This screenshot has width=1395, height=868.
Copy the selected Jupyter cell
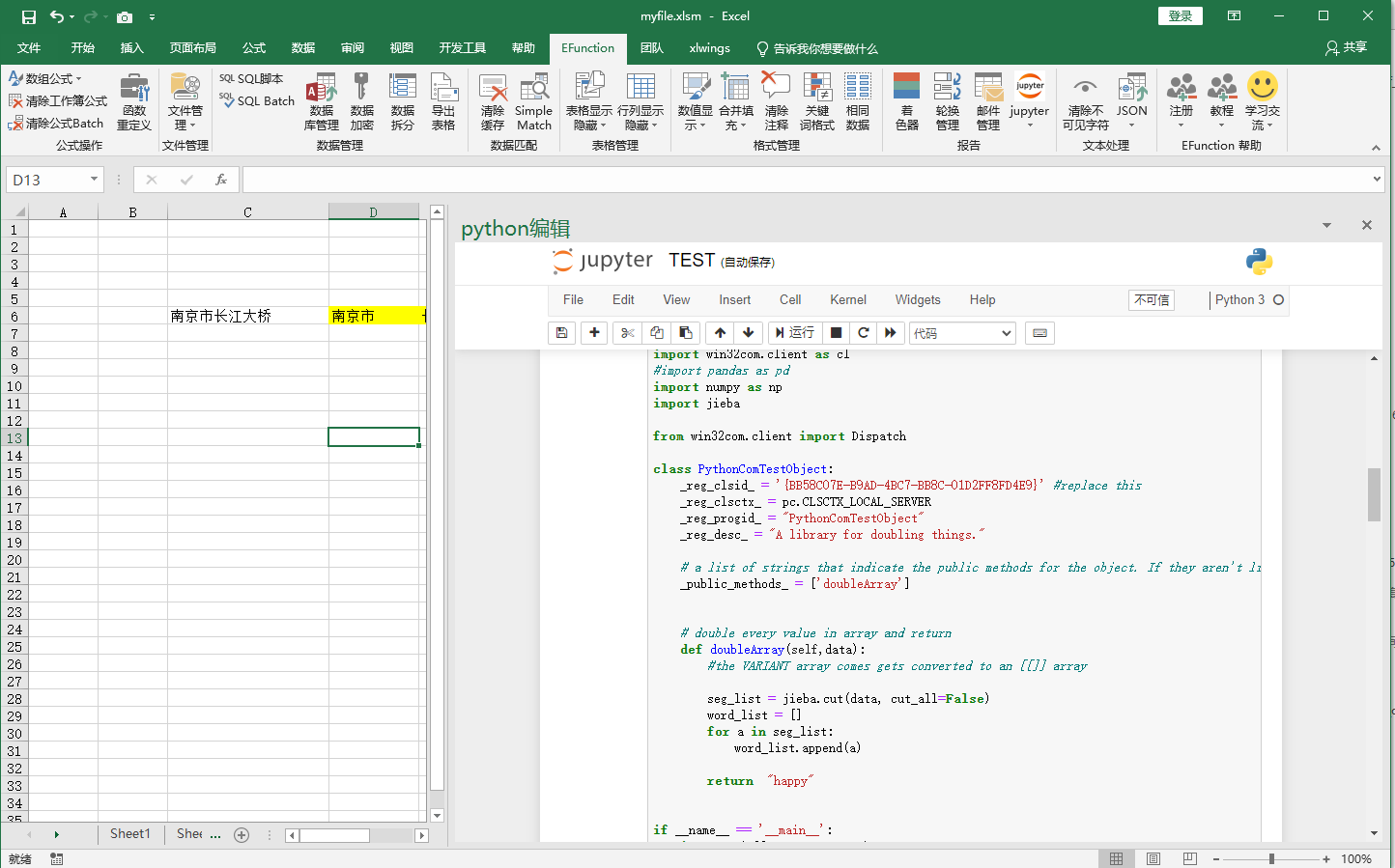657,333
